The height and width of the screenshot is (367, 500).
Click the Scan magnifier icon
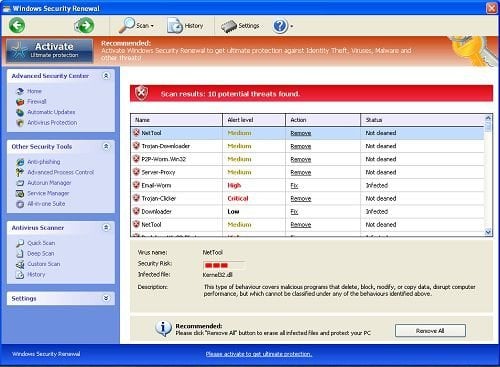pos(127,25)
